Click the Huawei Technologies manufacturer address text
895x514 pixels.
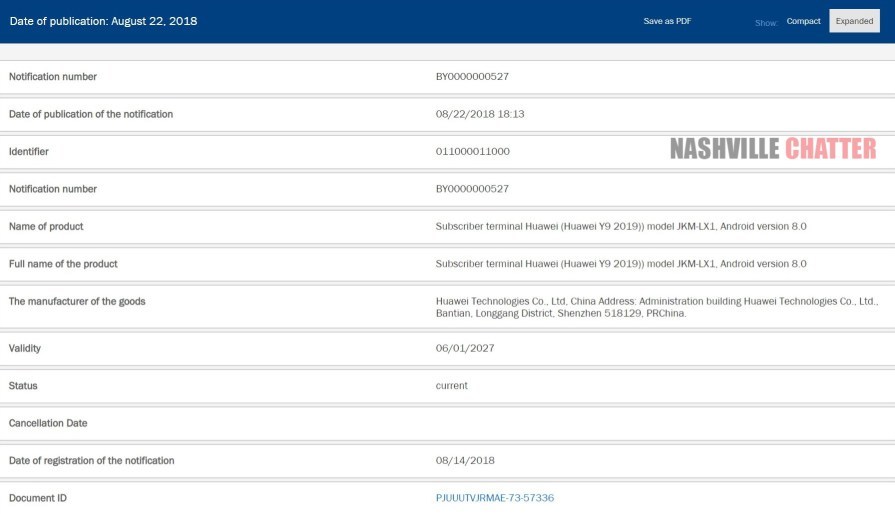click(x=656, y=307)
